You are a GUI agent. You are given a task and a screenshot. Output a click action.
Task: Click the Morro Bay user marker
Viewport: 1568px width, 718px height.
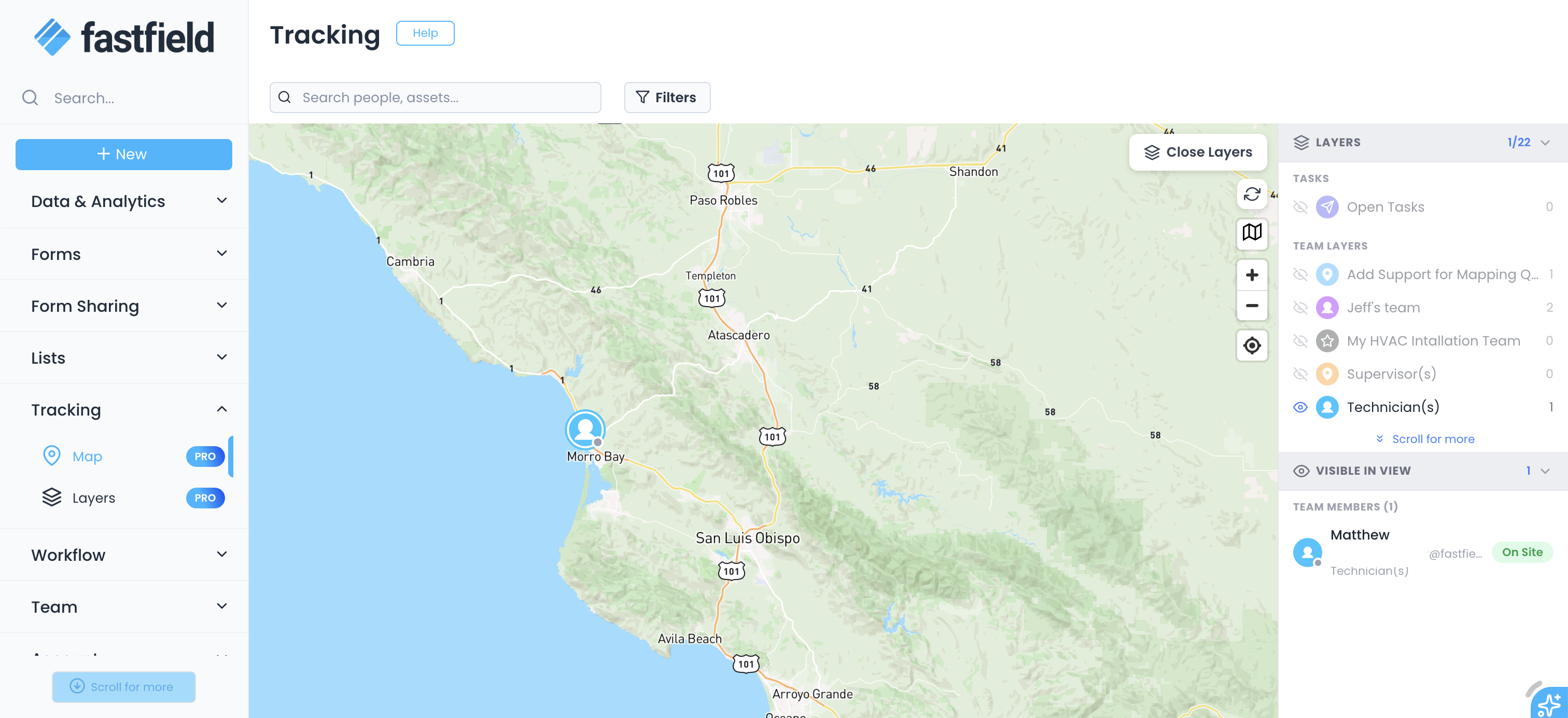pos(584,430)
